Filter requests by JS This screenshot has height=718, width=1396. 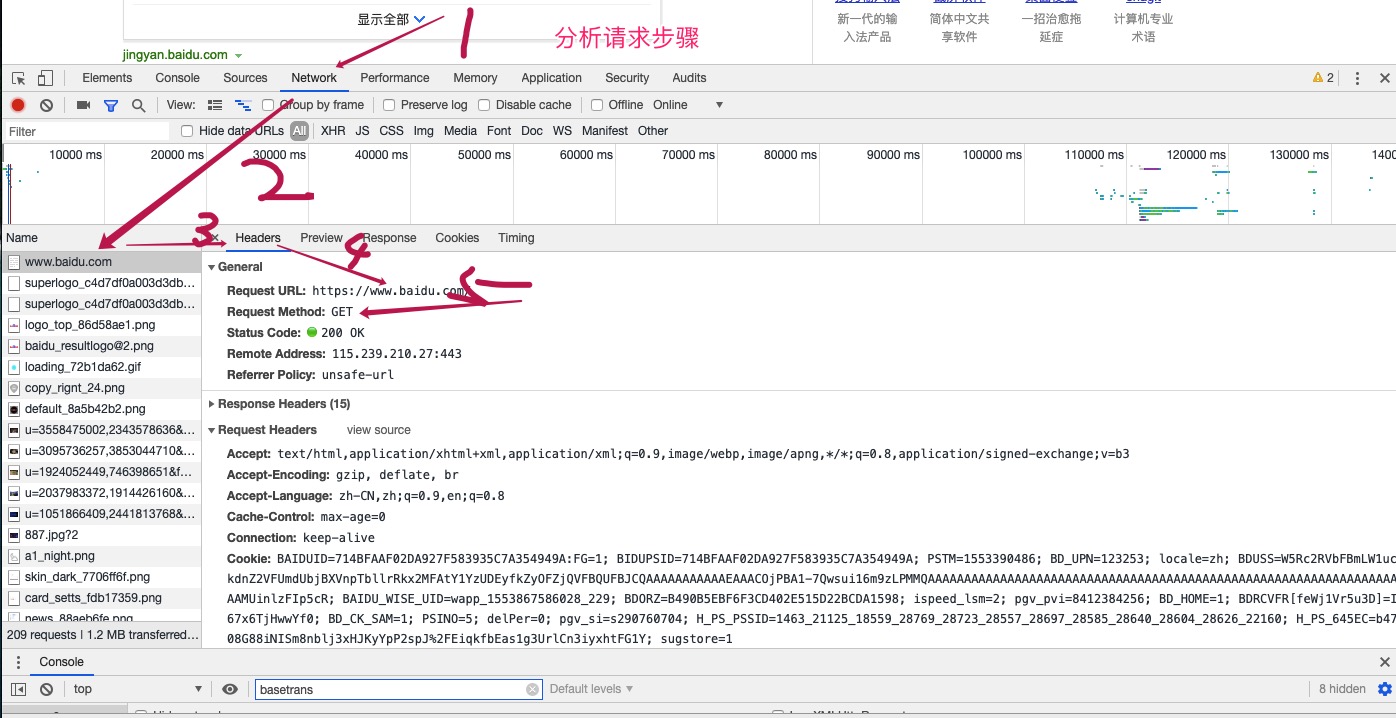362,131
